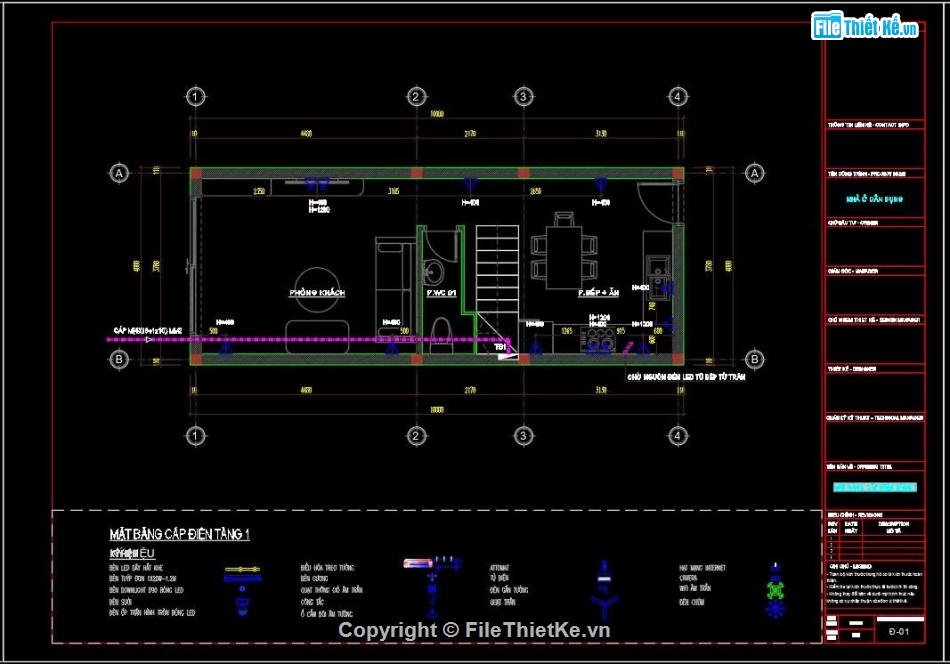Click the Đ-01 sheet number box
950x664 pixels.
(897, 631)
